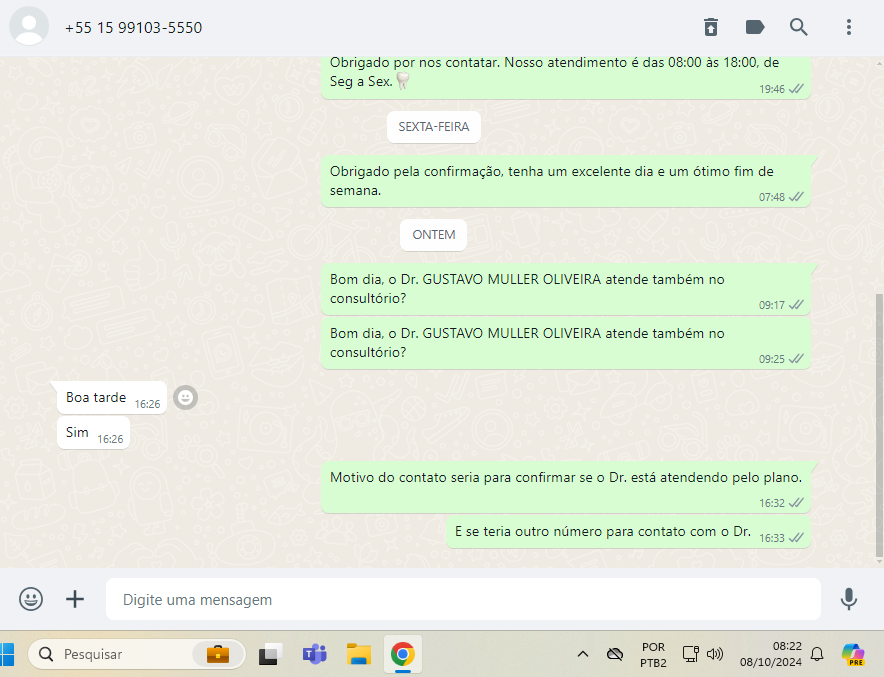This screenshot has width=884, height=677.
Task: Select the 'Boa tarde' received message
Action: pyautogui.click(x=112, y=397)
